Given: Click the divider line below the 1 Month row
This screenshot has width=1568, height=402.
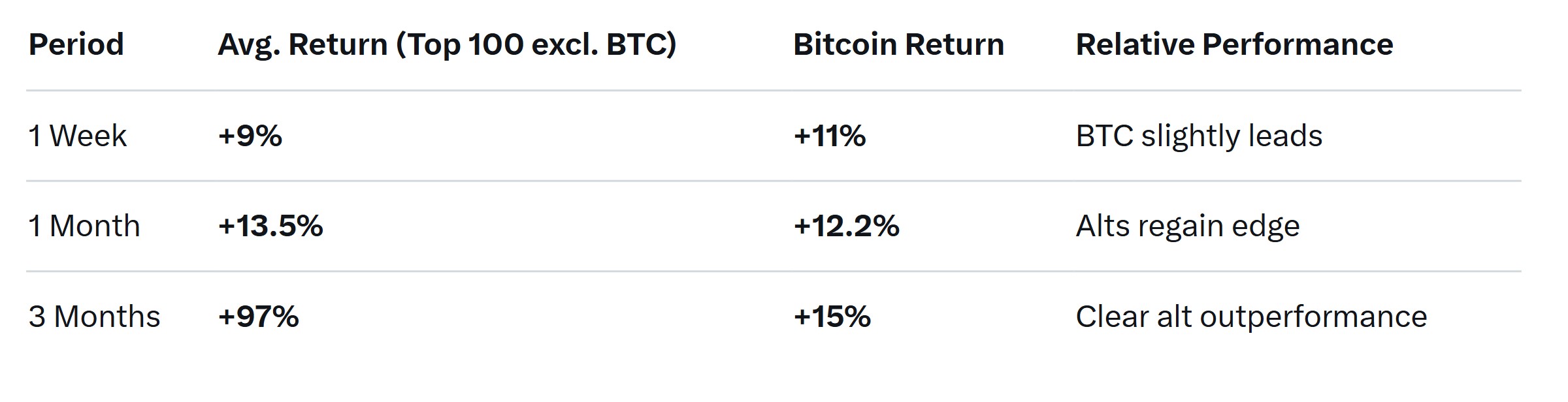Looking at the screenshot, I should [x=774, y=271].
